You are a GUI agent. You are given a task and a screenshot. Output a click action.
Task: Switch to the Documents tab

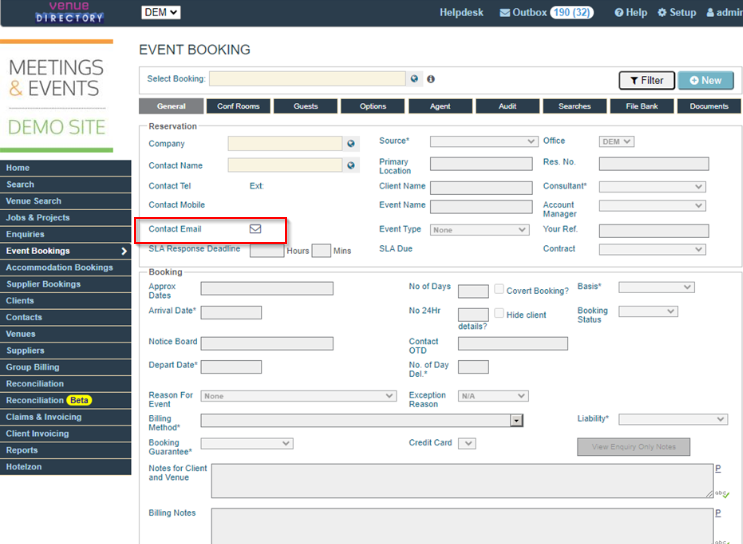pyautogui.click(x=709, y=106)
